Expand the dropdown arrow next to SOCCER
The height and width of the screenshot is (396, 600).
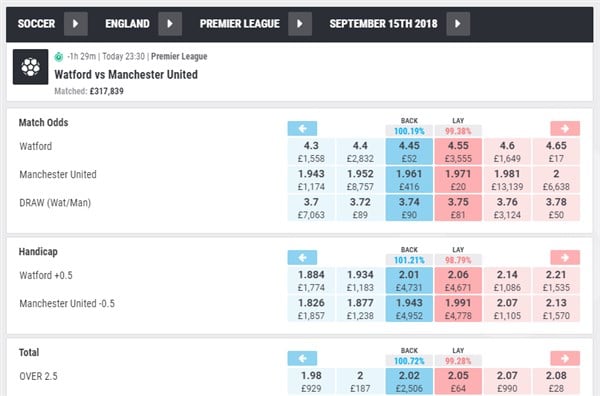(x=76, y=24)
